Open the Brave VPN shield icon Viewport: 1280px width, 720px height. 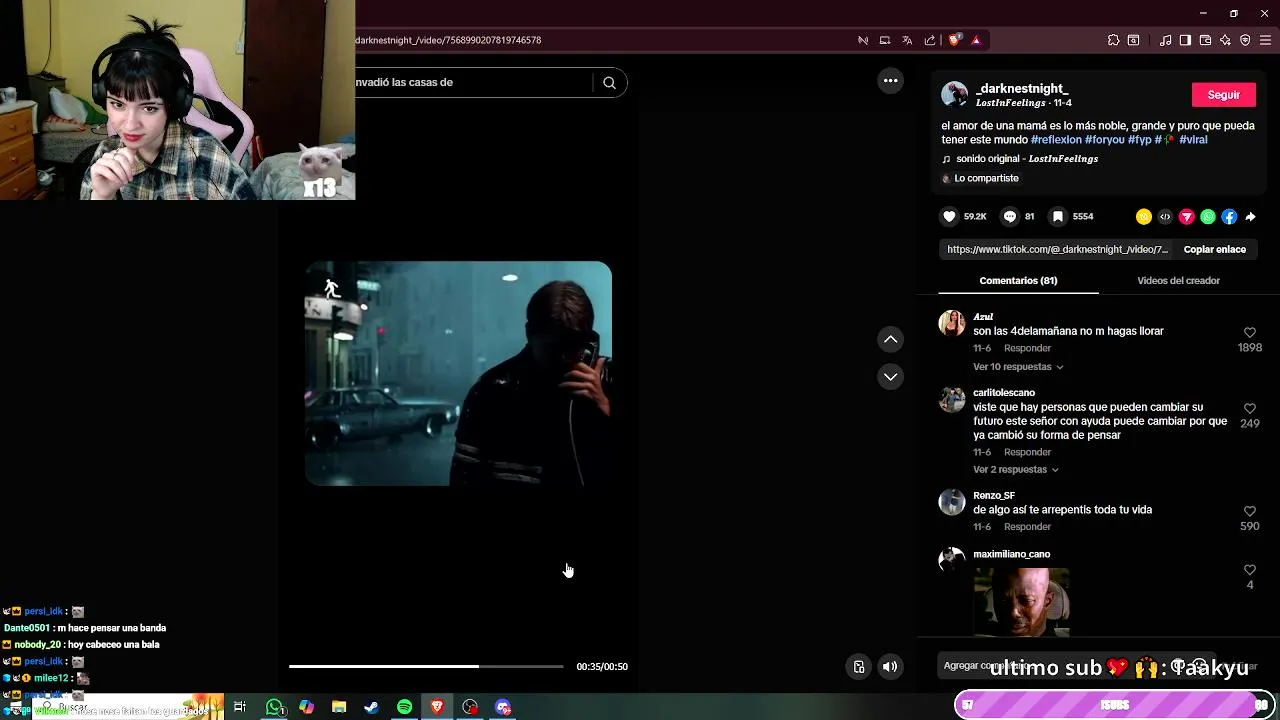[1245, 41]
